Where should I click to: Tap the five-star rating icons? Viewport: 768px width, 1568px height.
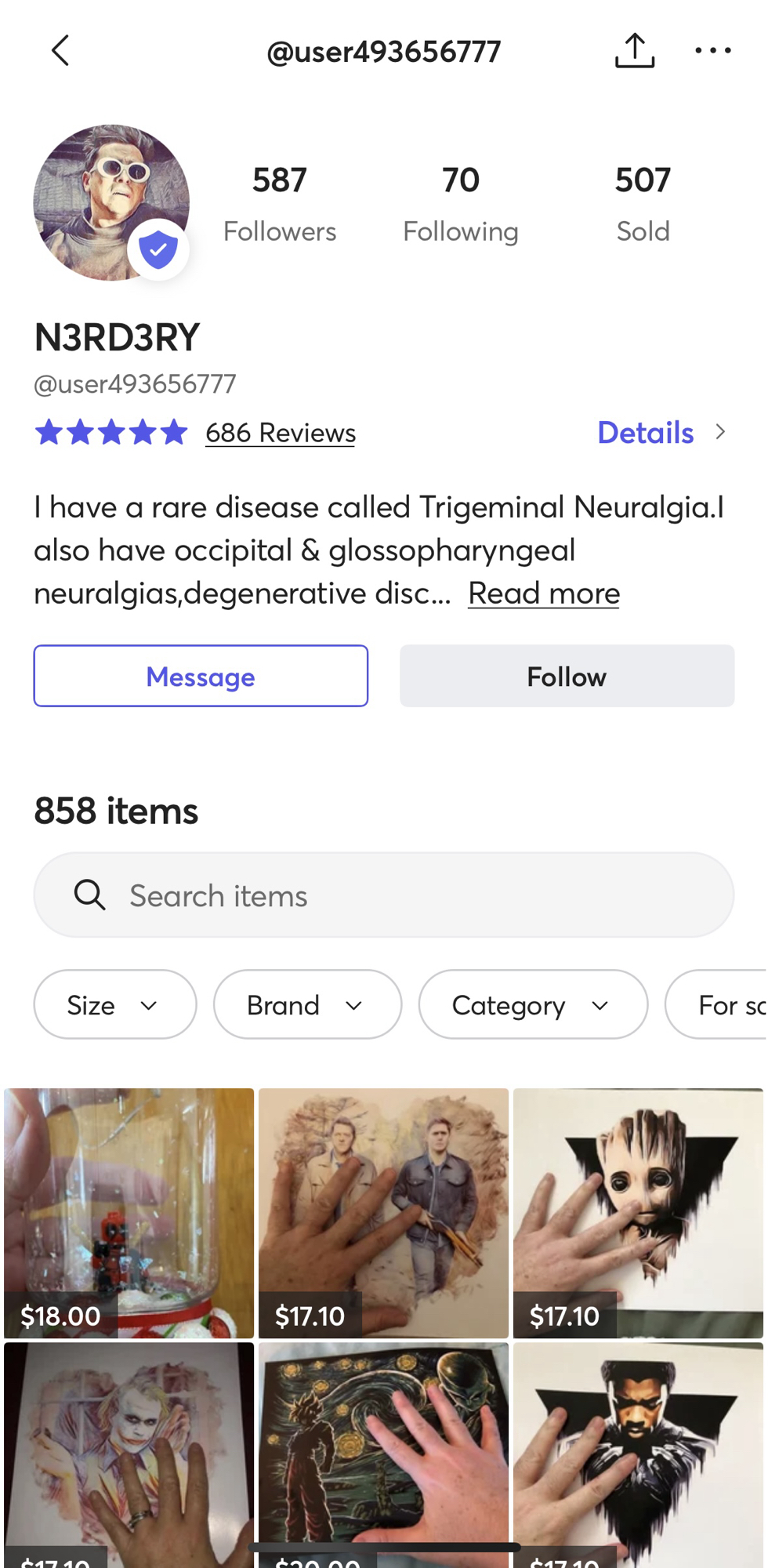pos(111,432)
